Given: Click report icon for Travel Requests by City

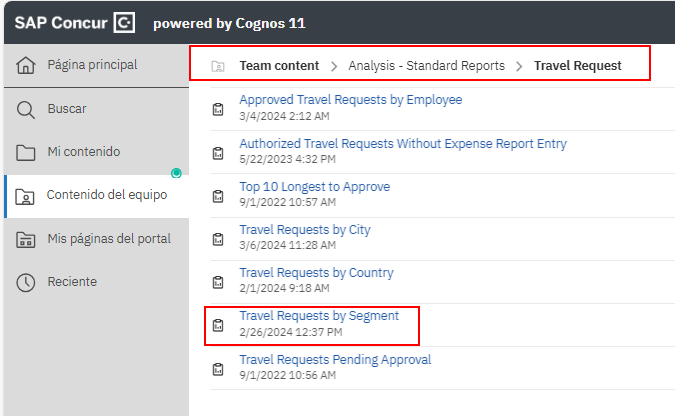Looking at the screenshot, I should click(x=218, y=239).
